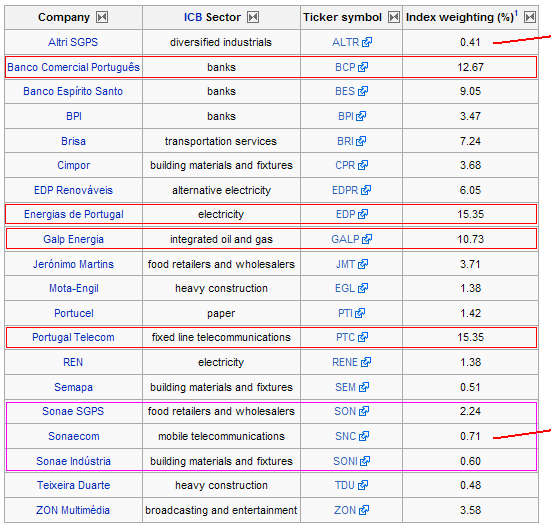This screenshot has width=560, height=529.
Task: Select the 'fixed line telecommunications' cell
Action: [221, 337]
